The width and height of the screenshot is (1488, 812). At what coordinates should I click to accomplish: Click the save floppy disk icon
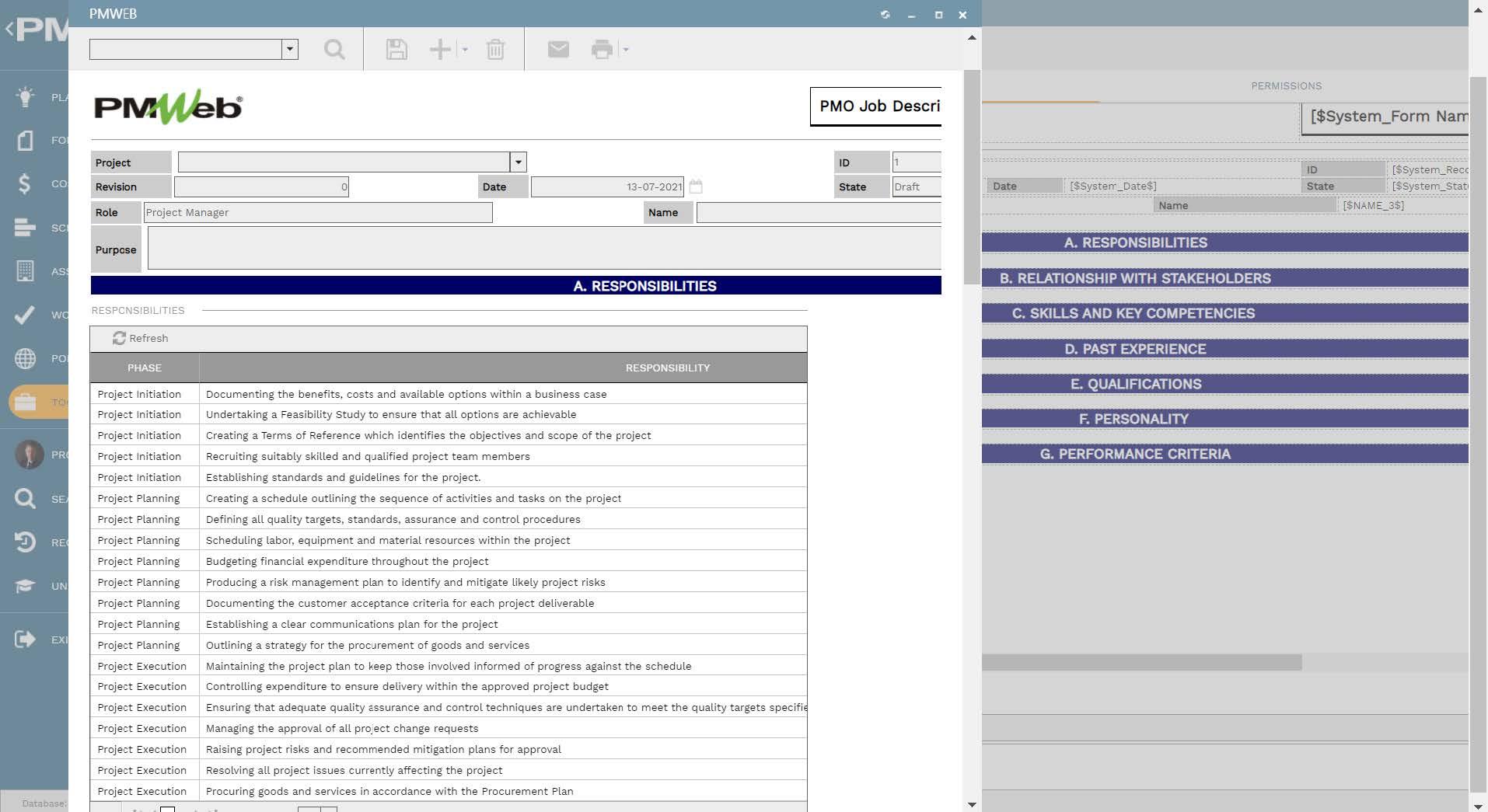point(396,50)
